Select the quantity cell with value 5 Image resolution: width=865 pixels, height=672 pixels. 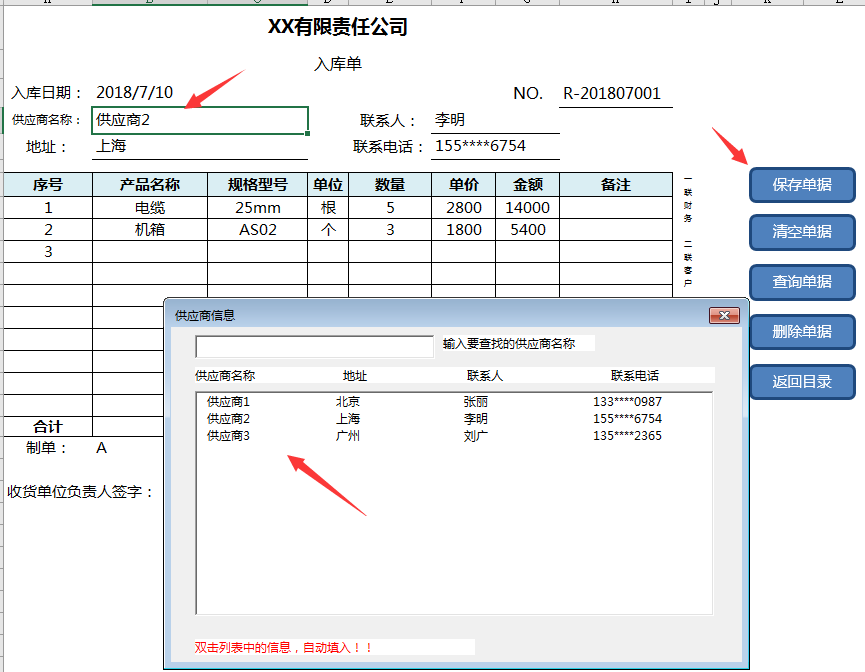point(390,207)
